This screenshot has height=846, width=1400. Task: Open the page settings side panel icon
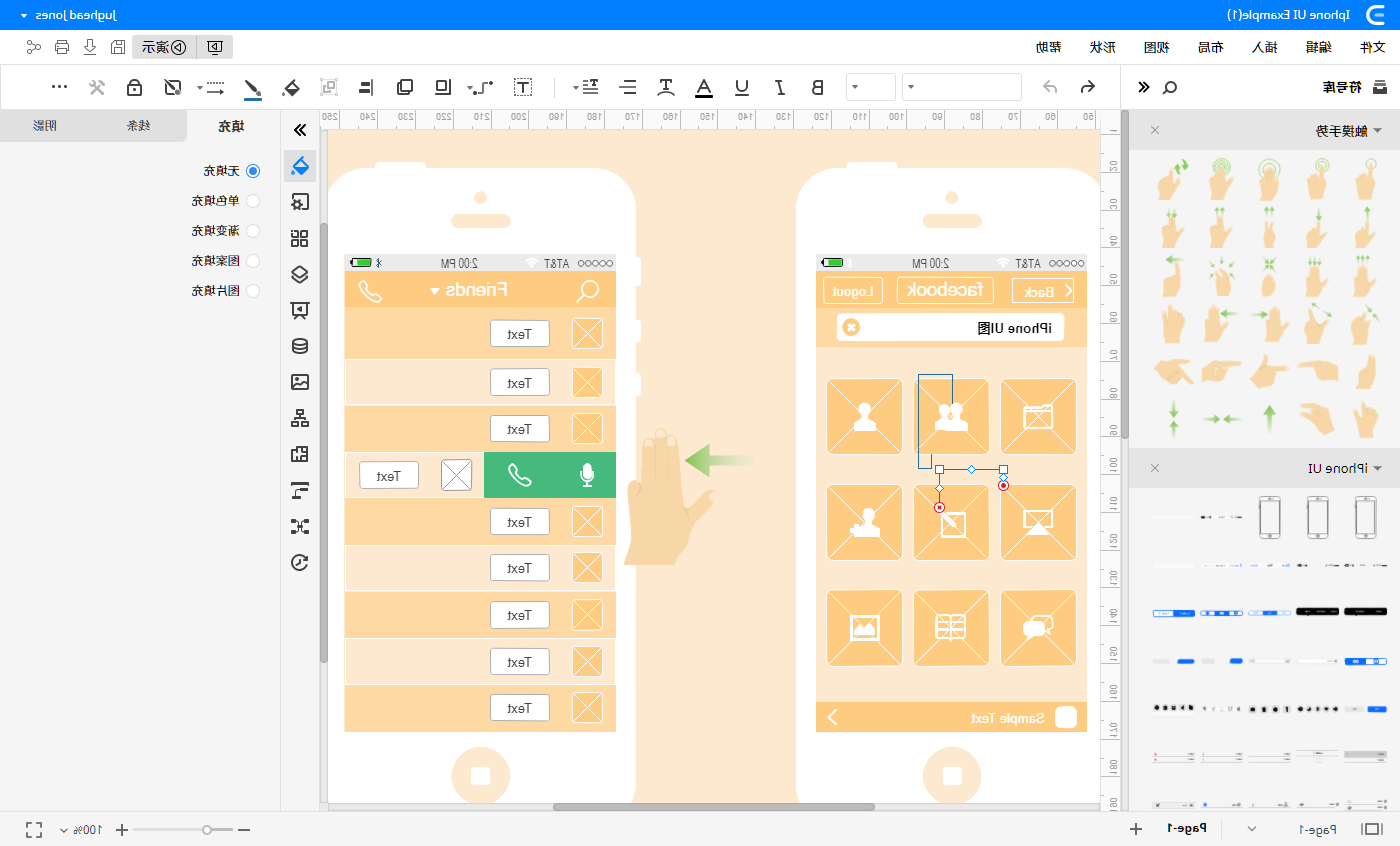[x=299, y=202]
